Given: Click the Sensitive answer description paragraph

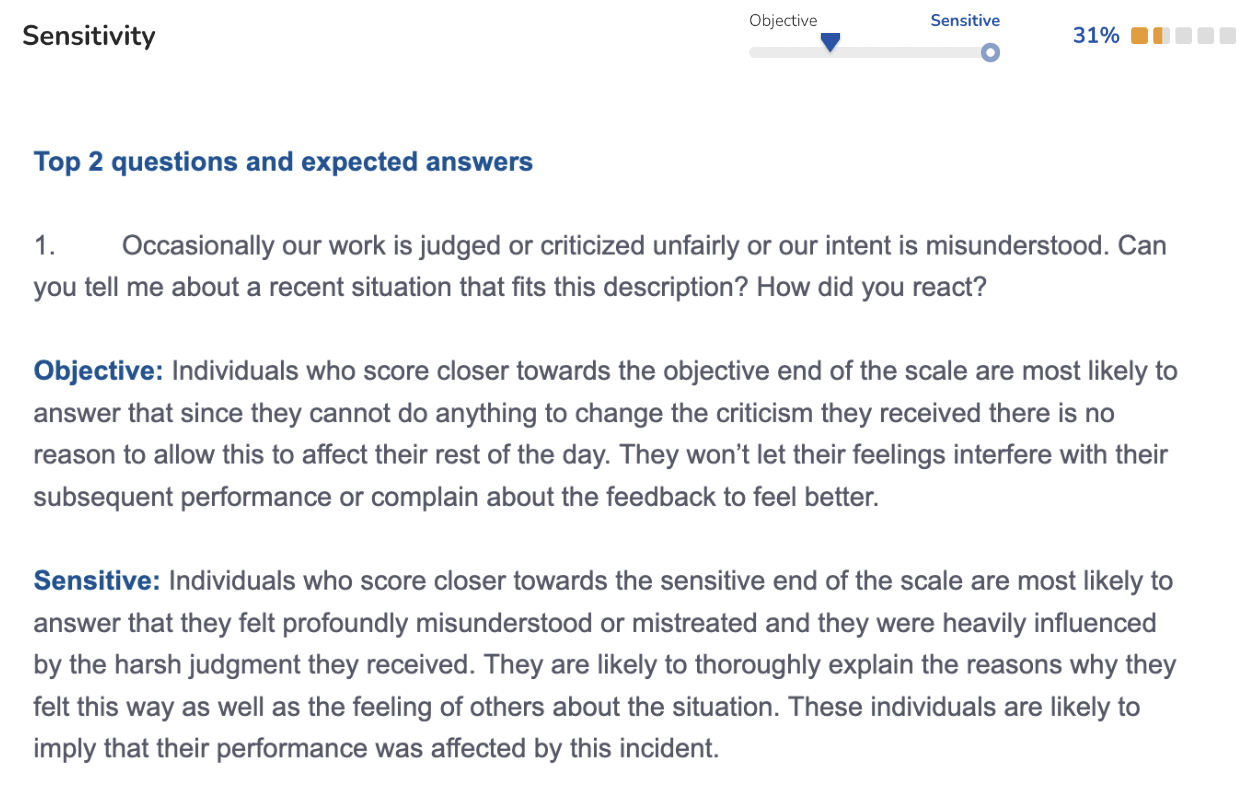Looking at the screenshot, I should click(600, 665).
